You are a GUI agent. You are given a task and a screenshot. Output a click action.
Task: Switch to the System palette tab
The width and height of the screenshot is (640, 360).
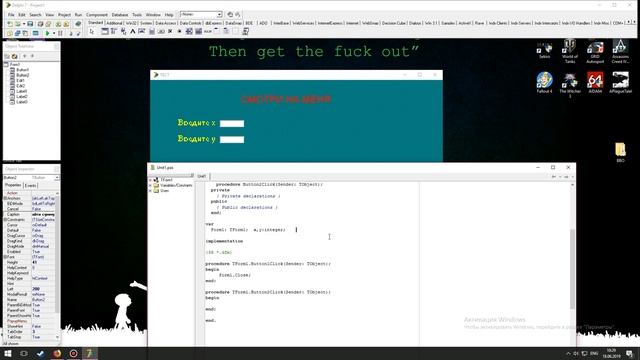tap(146, 23)
